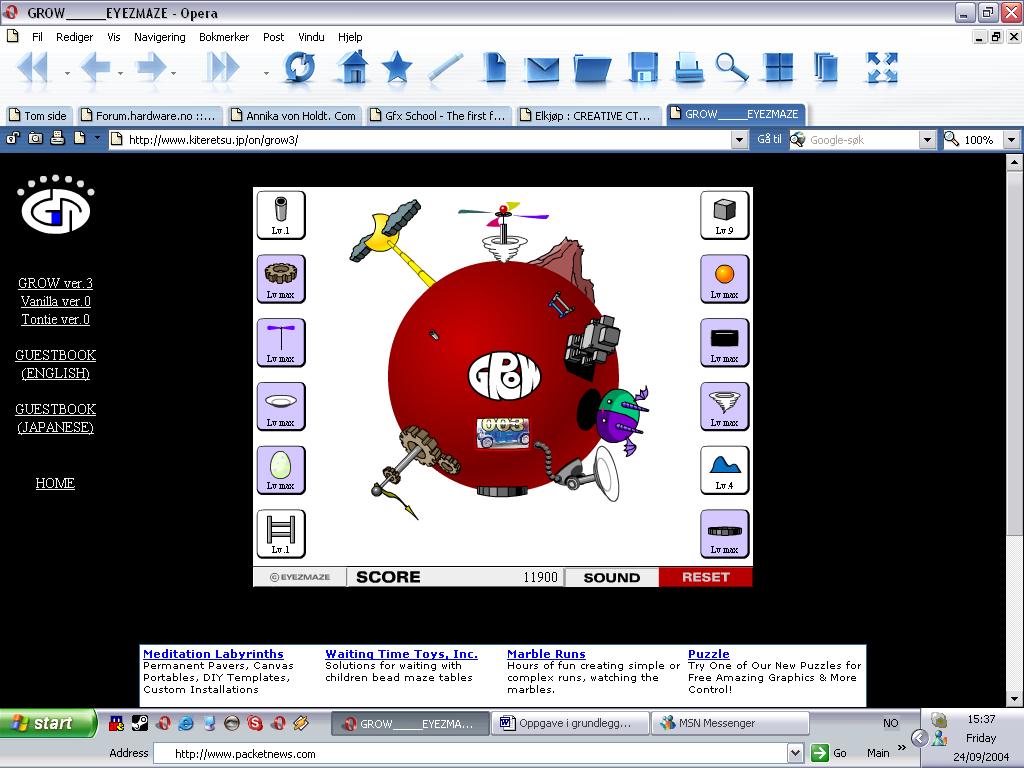Select the blue mountain item Lv.4
The height and width of the screenshot is (768, 1024).
coord(725,470)
